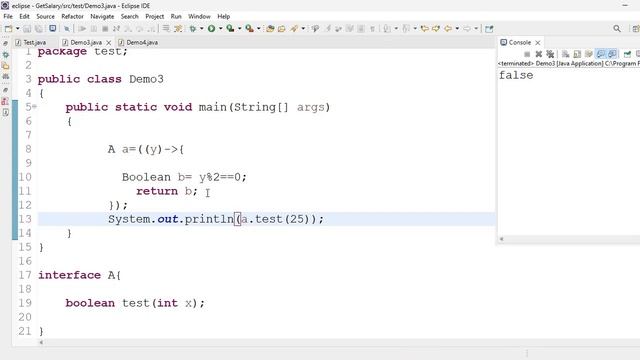
Task: Click Remove All Terminated Launches icon
Action: point(550,54)
